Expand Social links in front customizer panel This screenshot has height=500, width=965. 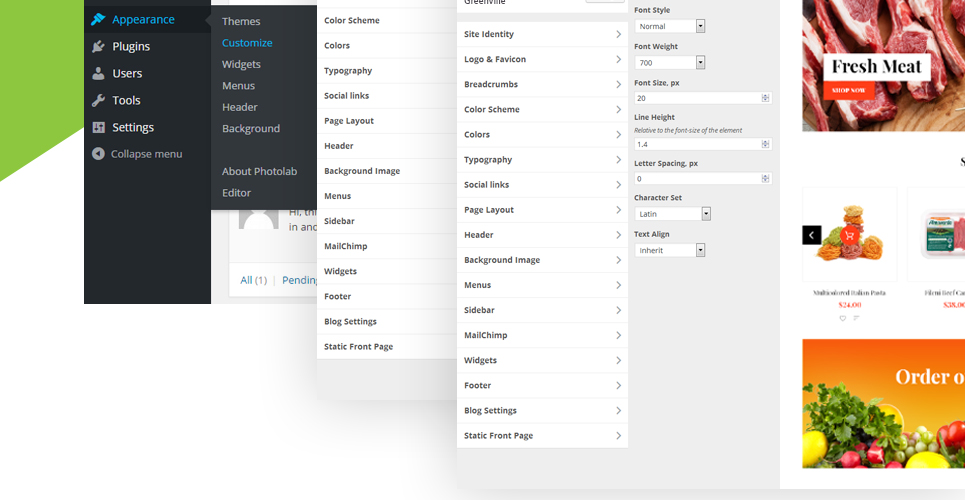pos(542,185)
